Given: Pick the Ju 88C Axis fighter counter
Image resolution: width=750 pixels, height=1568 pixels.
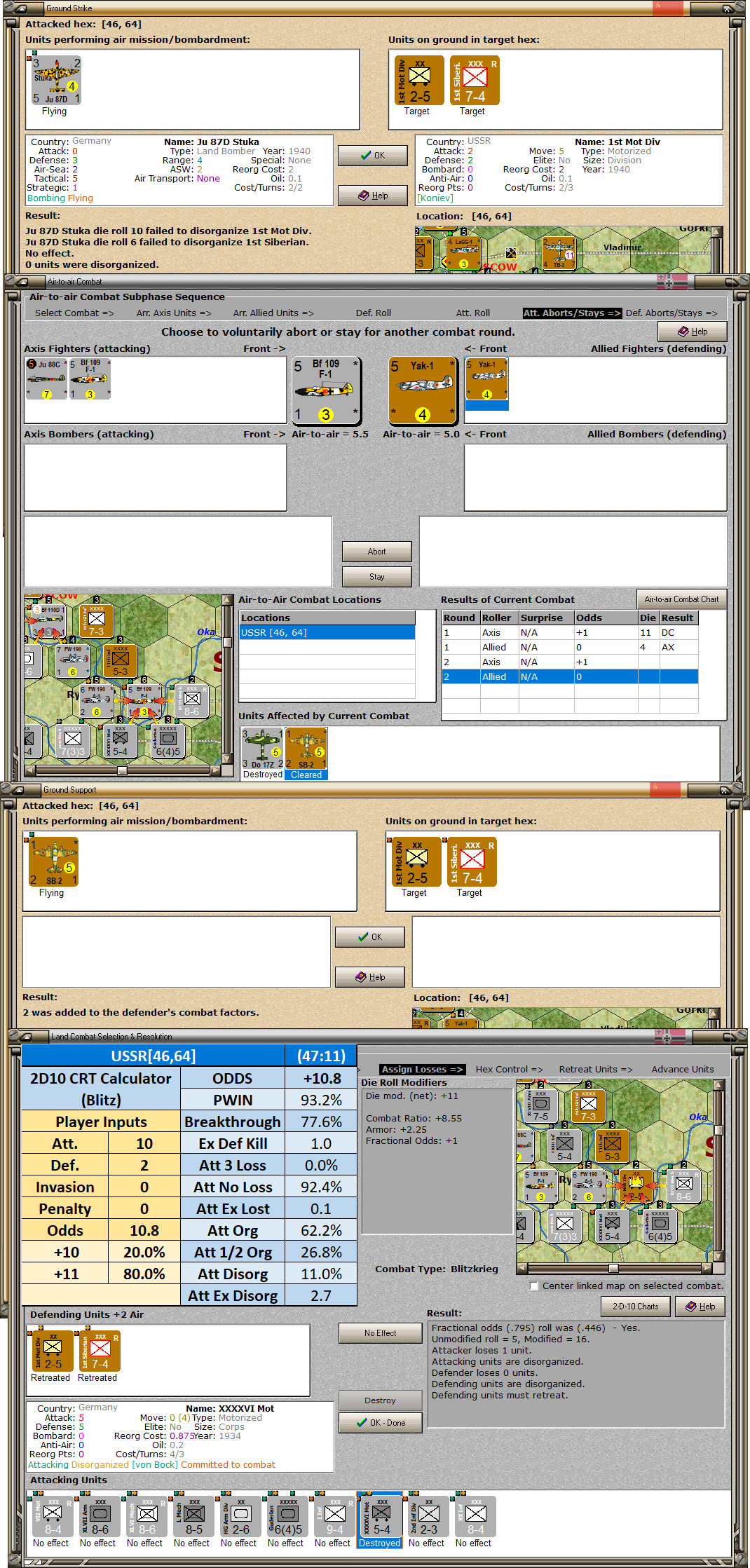Looking at the screenshot, I should click(x=46, y=379).
